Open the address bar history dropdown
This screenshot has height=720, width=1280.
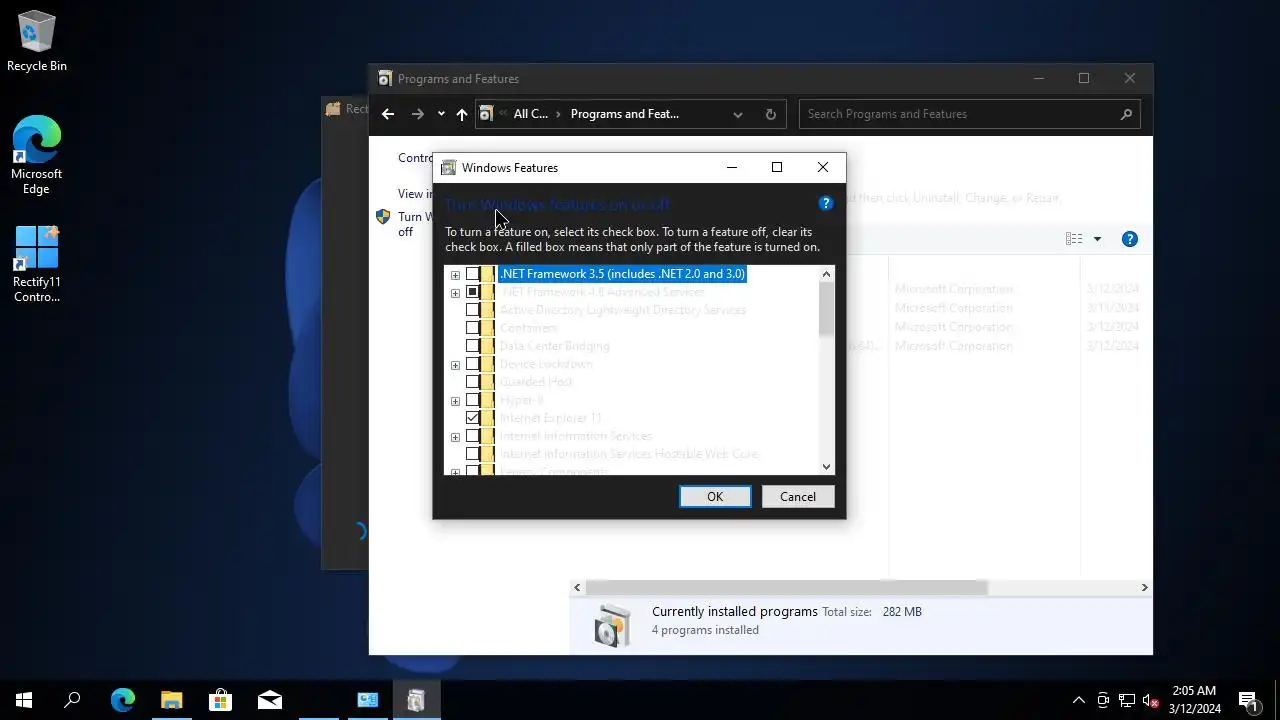click(x=738, y=114)
